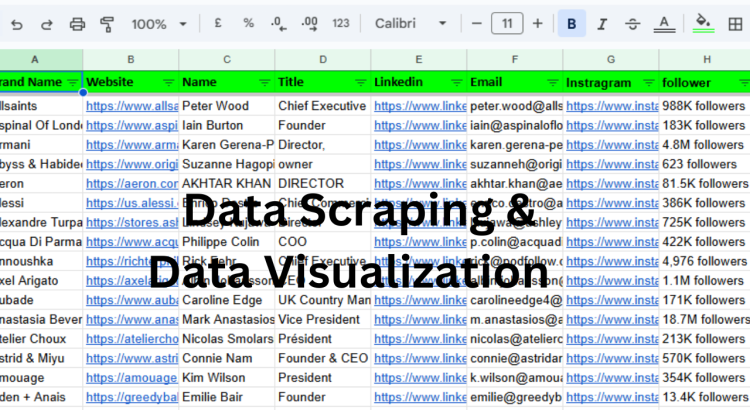Open filter for Brand Name column
The width and height of the screenshot is (750, 410).
73,83
